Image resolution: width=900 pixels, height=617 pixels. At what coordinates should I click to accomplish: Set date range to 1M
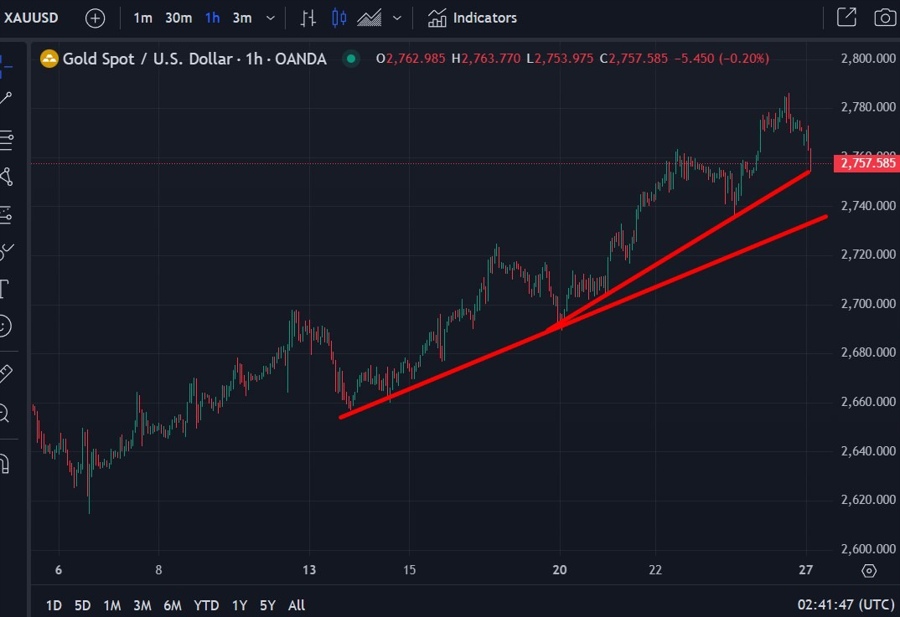point(112,605)
